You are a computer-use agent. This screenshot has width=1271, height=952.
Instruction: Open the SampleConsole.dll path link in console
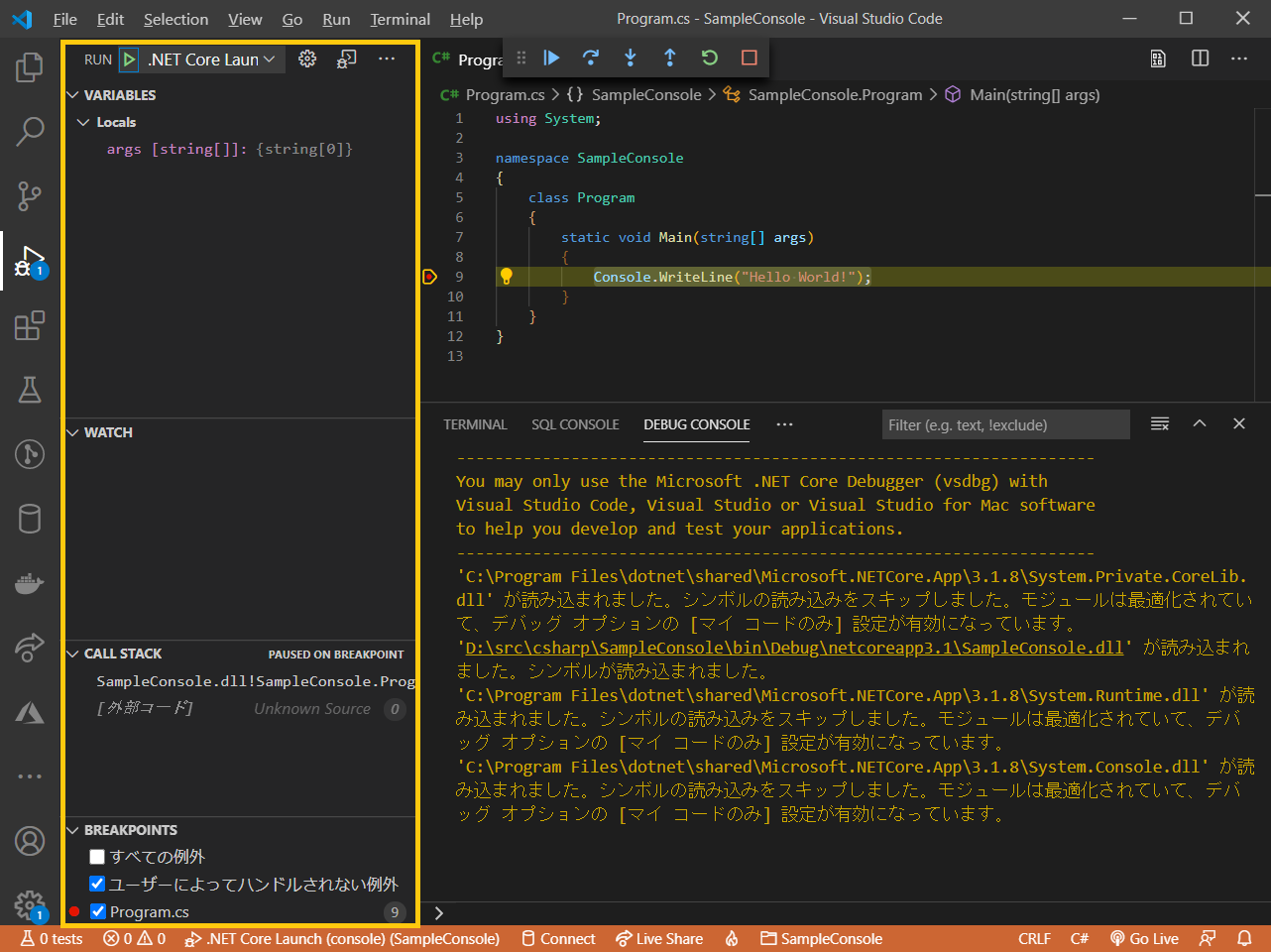tap(794, 648)
